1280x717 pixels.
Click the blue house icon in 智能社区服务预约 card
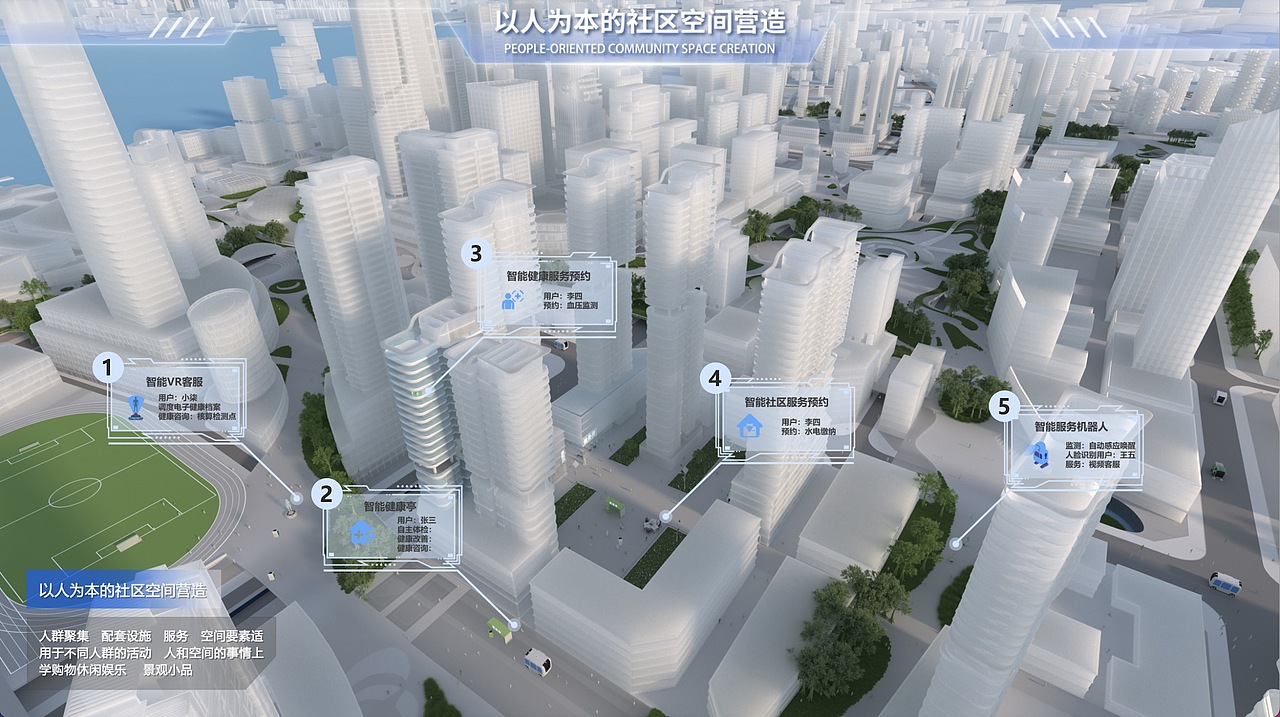(749, 426)
